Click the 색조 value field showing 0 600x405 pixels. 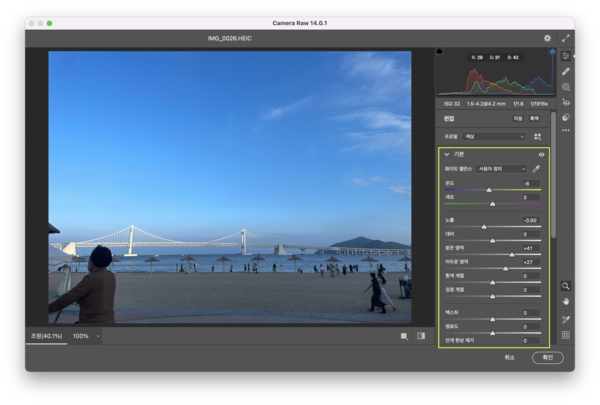pyautogui.click(x=531, y=198)
